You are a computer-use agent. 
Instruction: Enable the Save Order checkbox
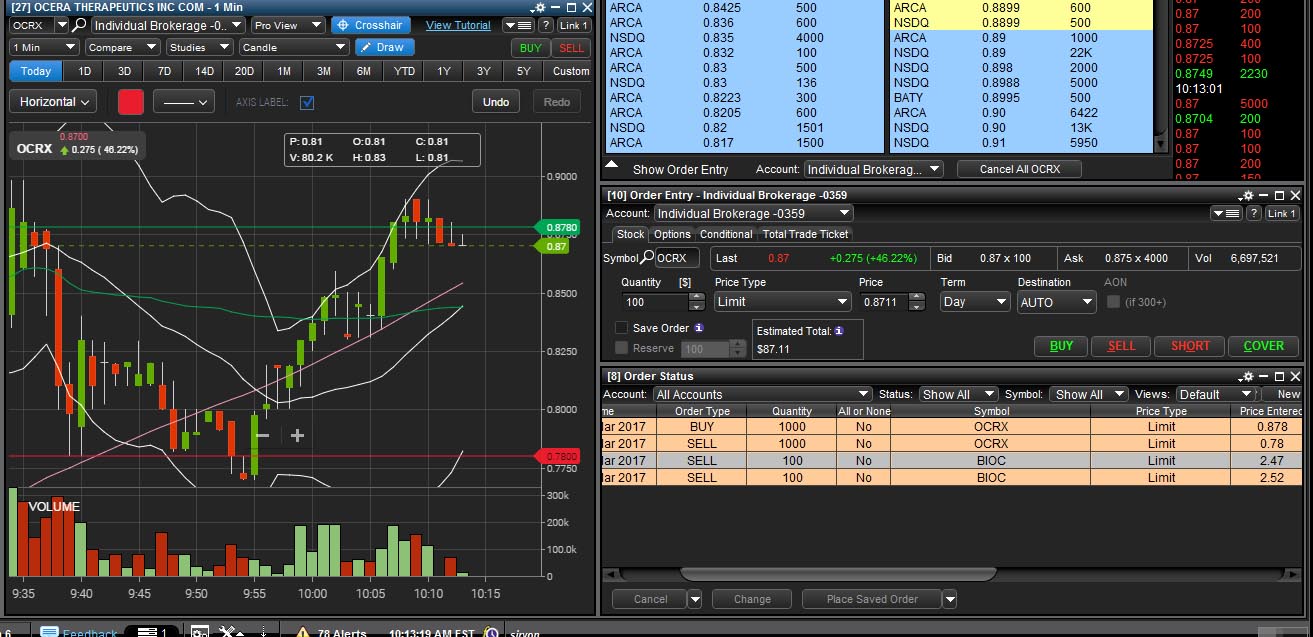pyautogui.click(x=621, y=328)
